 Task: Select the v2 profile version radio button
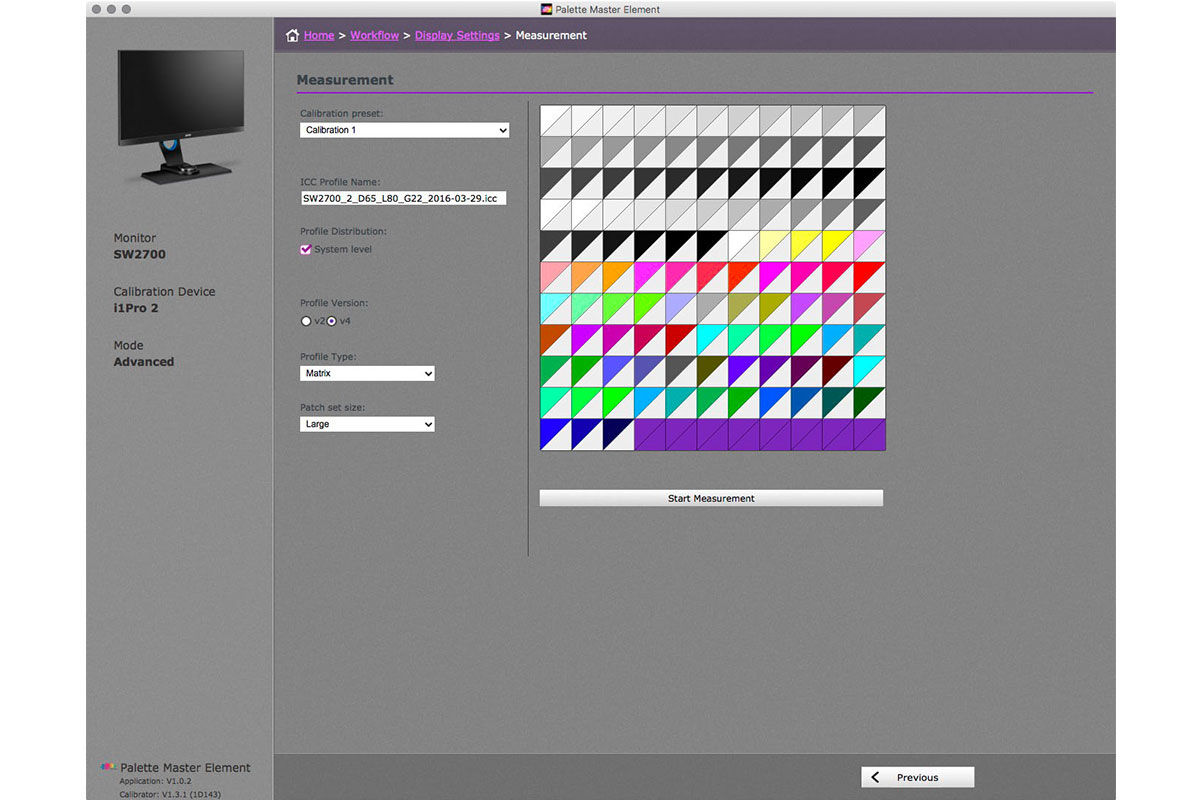(x=306, y=321)
